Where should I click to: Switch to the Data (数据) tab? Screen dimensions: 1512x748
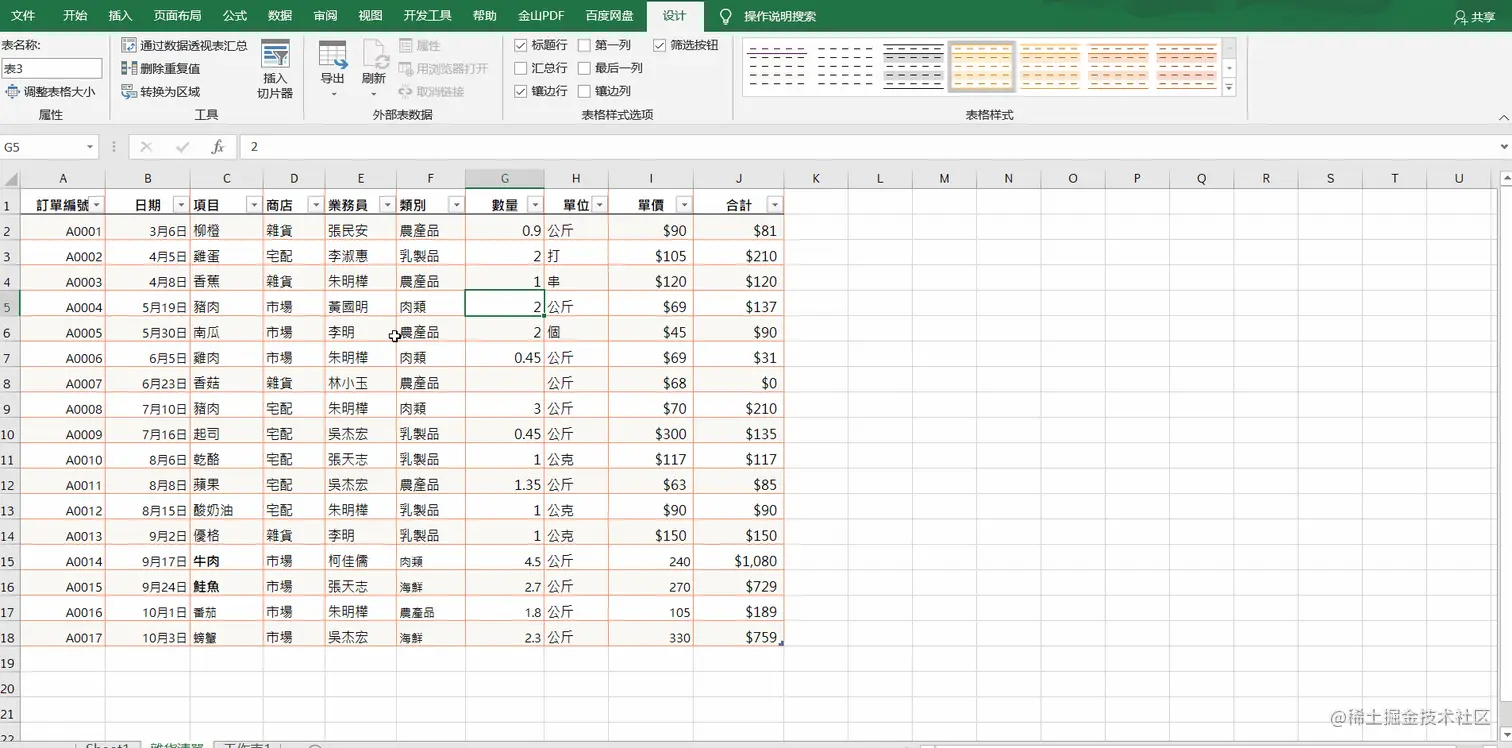click(x=280, y=16)
